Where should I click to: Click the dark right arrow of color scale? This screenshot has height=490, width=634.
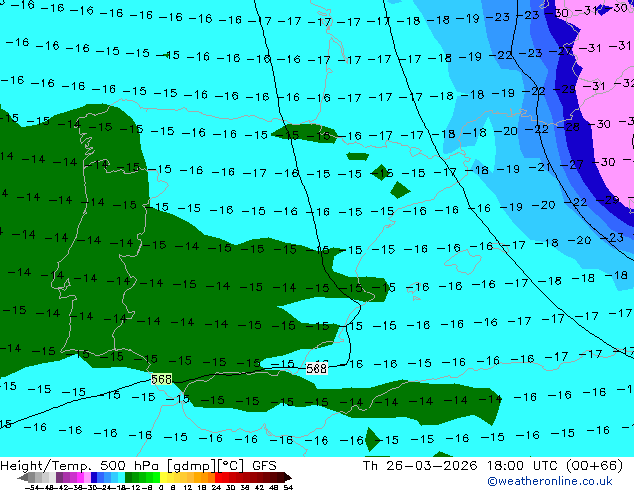pyautogui.click(x=287, y=477)
